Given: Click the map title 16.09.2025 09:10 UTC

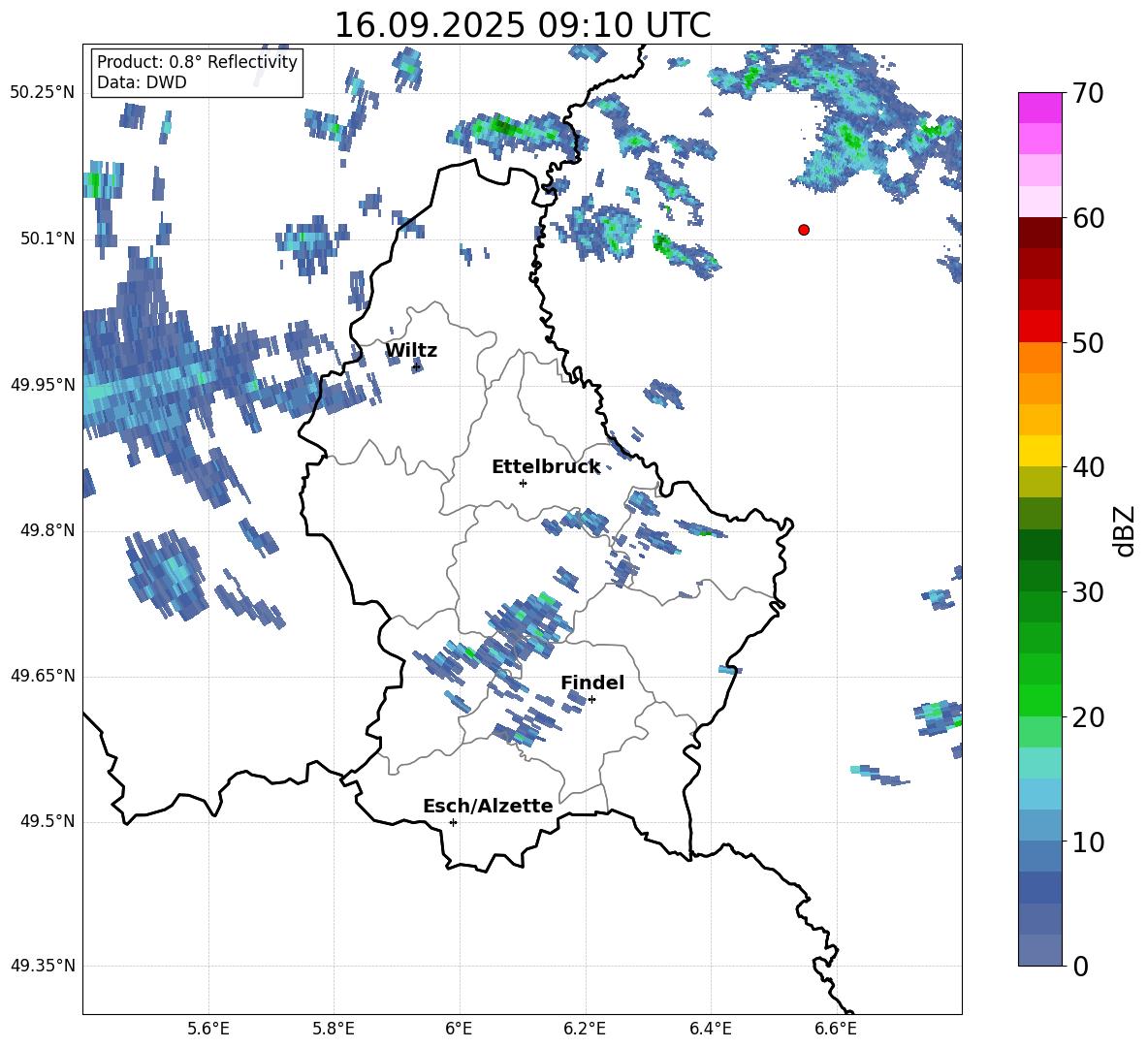Looking at the screenshot, I should point(523,25).
